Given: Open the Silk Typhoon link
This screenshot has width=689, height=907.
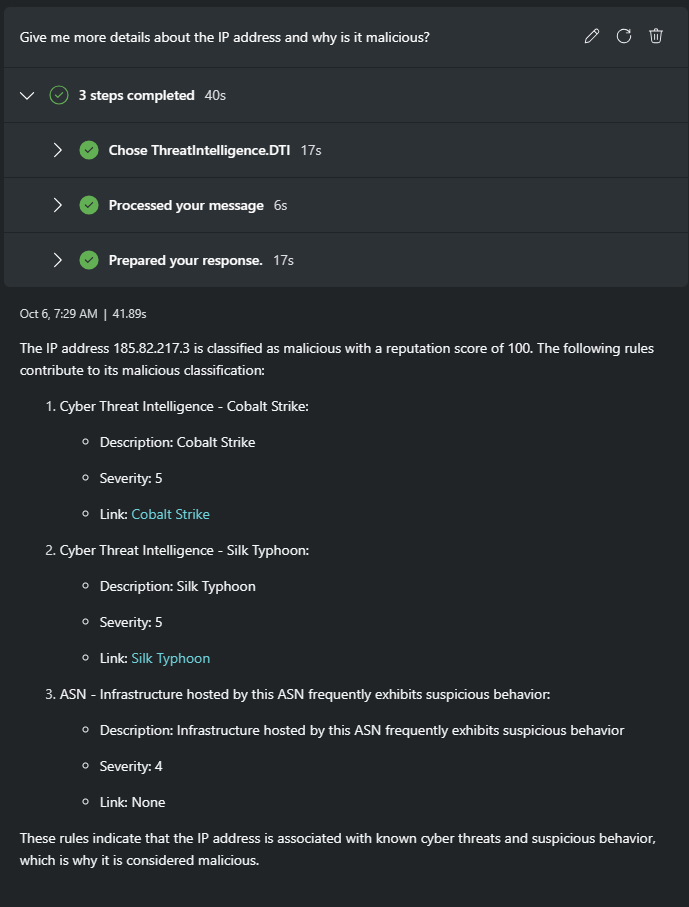Looking at the screenshot, I should tap(170, 658).
